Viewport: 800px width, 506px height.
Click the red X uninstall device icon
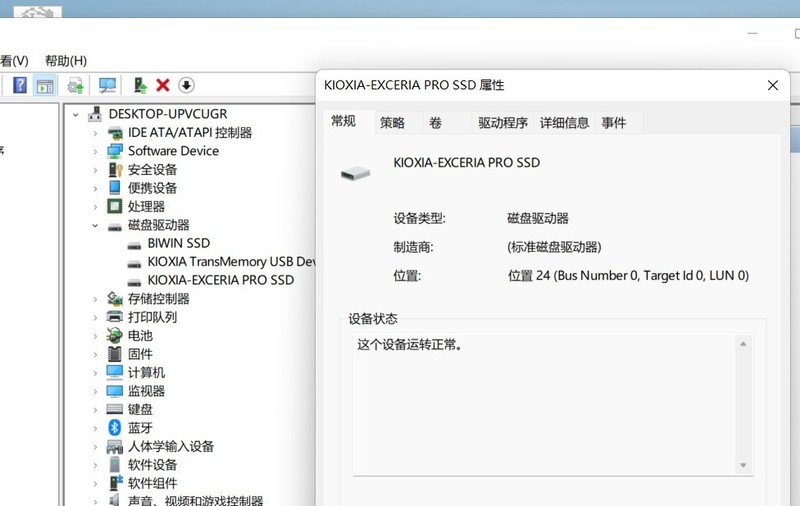(163, 85)
